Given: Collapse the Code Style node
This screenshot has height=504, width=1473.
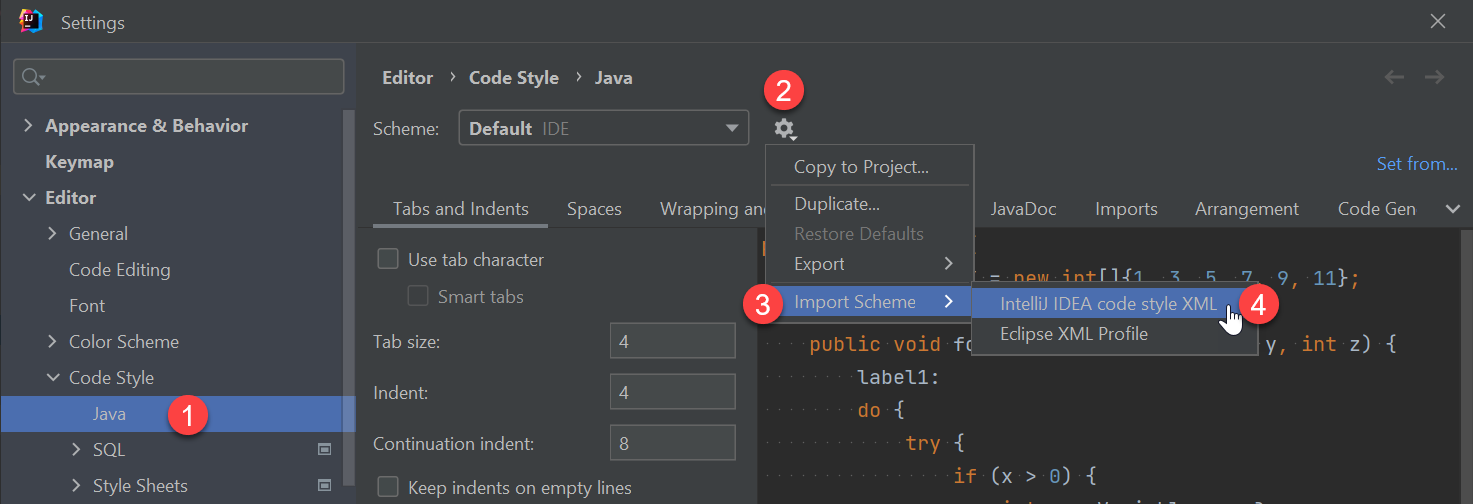Looking at the screenshot, I should pyautogui.click(x=52, y=378).
